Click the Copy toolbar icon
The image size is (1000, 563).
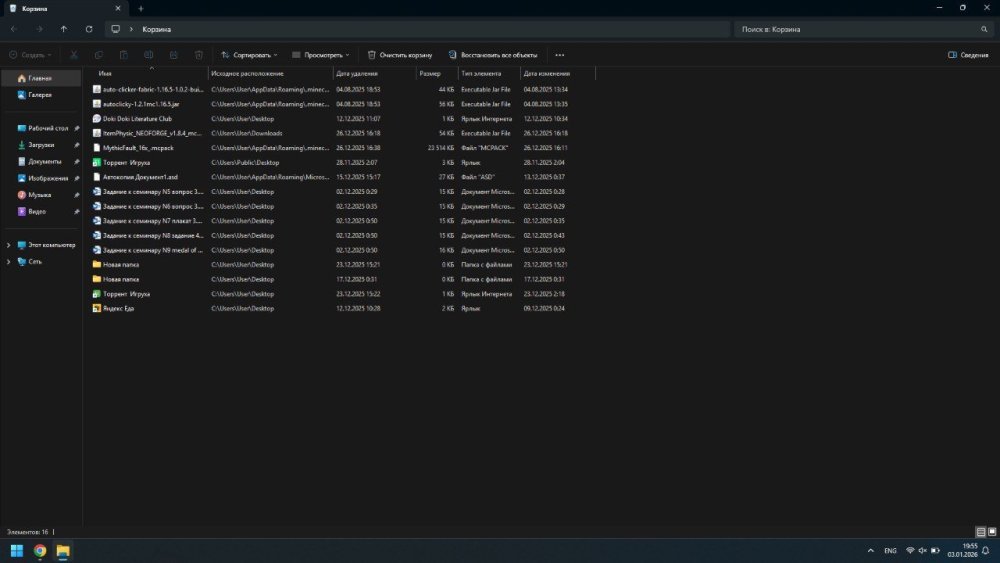[99, 55]
